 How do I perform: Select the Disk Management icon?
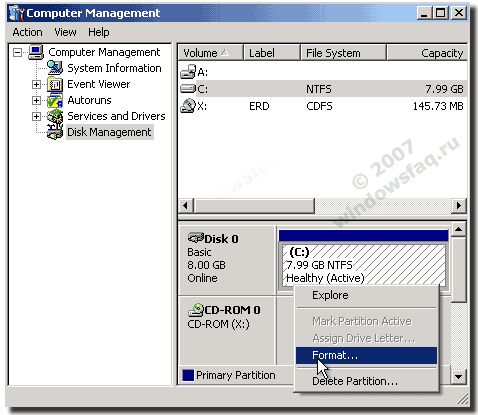pyautogui.click(x=55, y=132)
